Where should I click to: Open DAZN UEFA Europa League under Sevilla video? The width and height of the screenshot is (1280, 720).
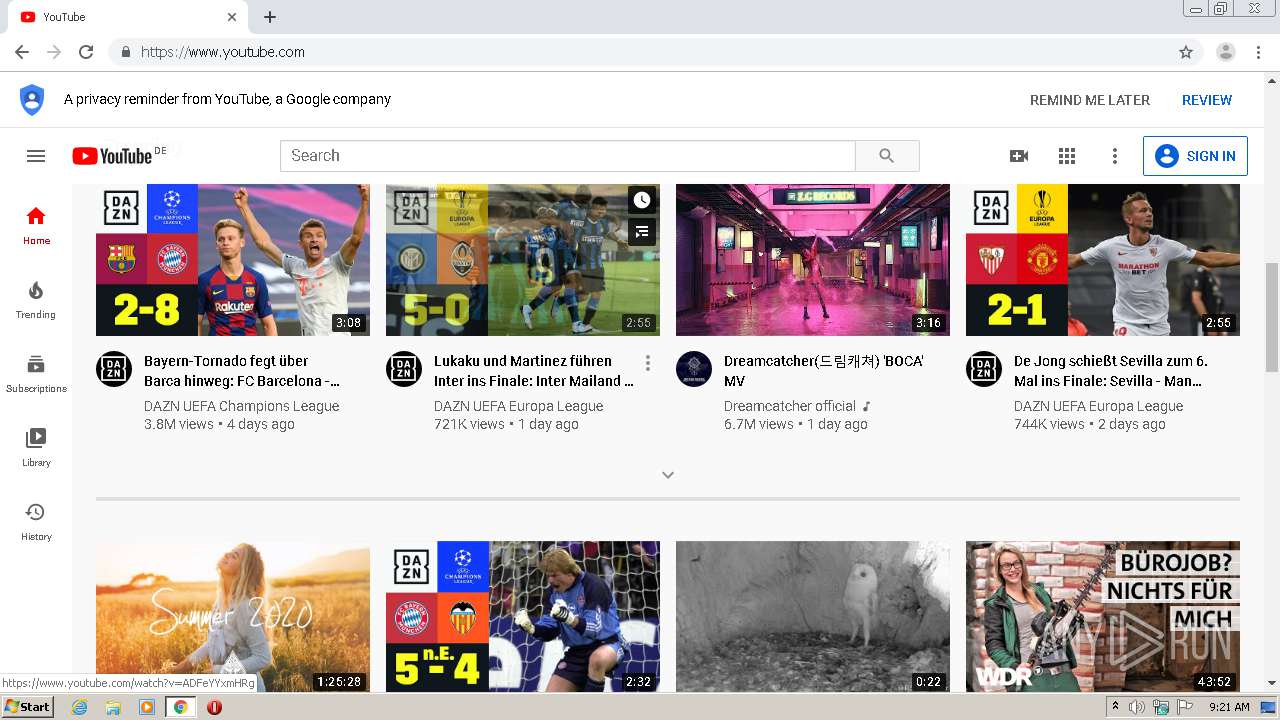1098,406
